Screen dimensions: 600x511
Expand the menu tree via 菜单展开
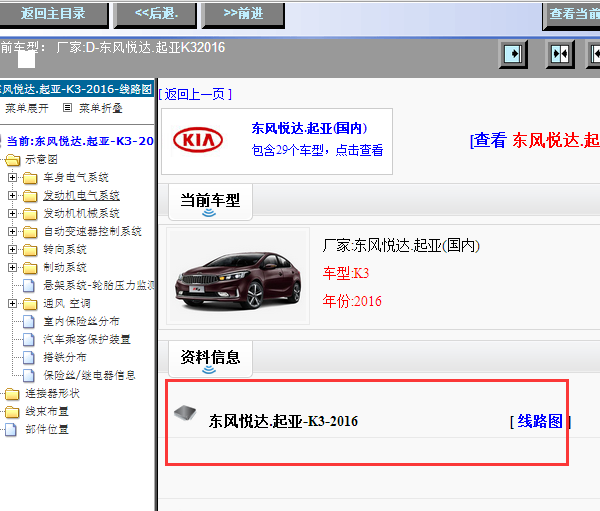(x=26, y=108)
